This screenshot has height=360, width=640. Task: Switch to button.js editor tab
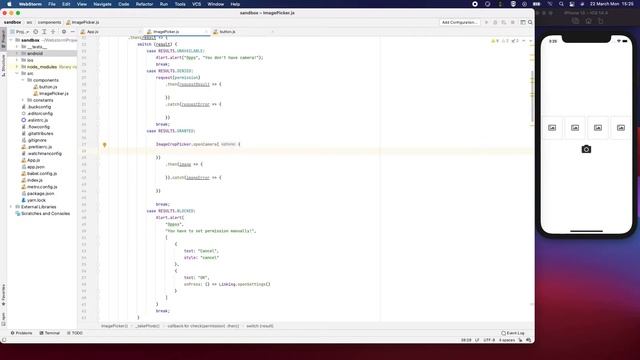(x=227, y=32)
